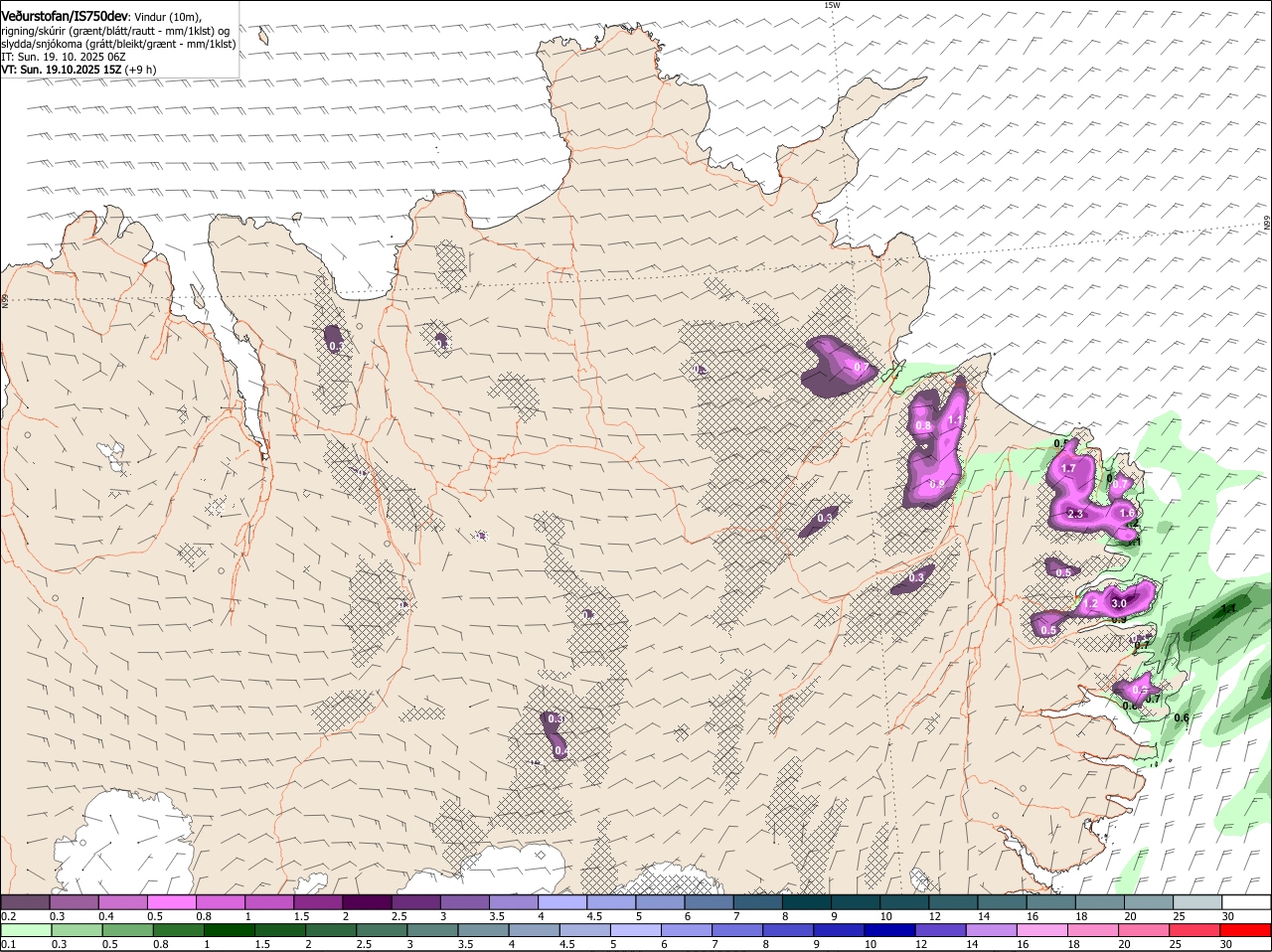
Task: Select the red bottom legend swatch after 30
Action: tap(1248, 930)
